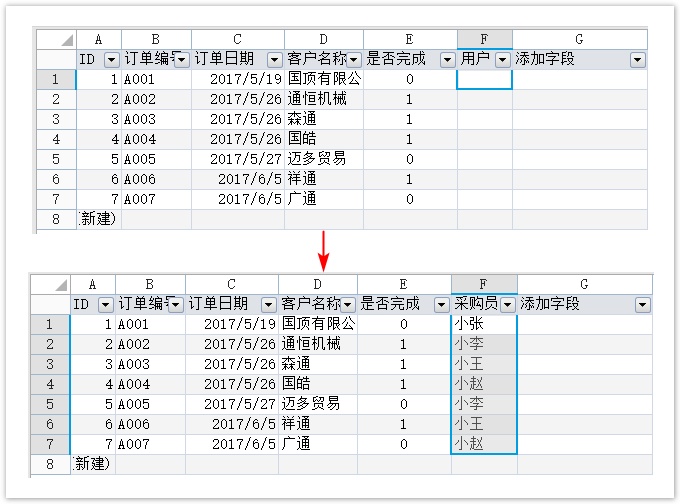Select column D header in lower table
Image resolution: width=680 pixels, height=504 pixels.
(x=317, y=285)
